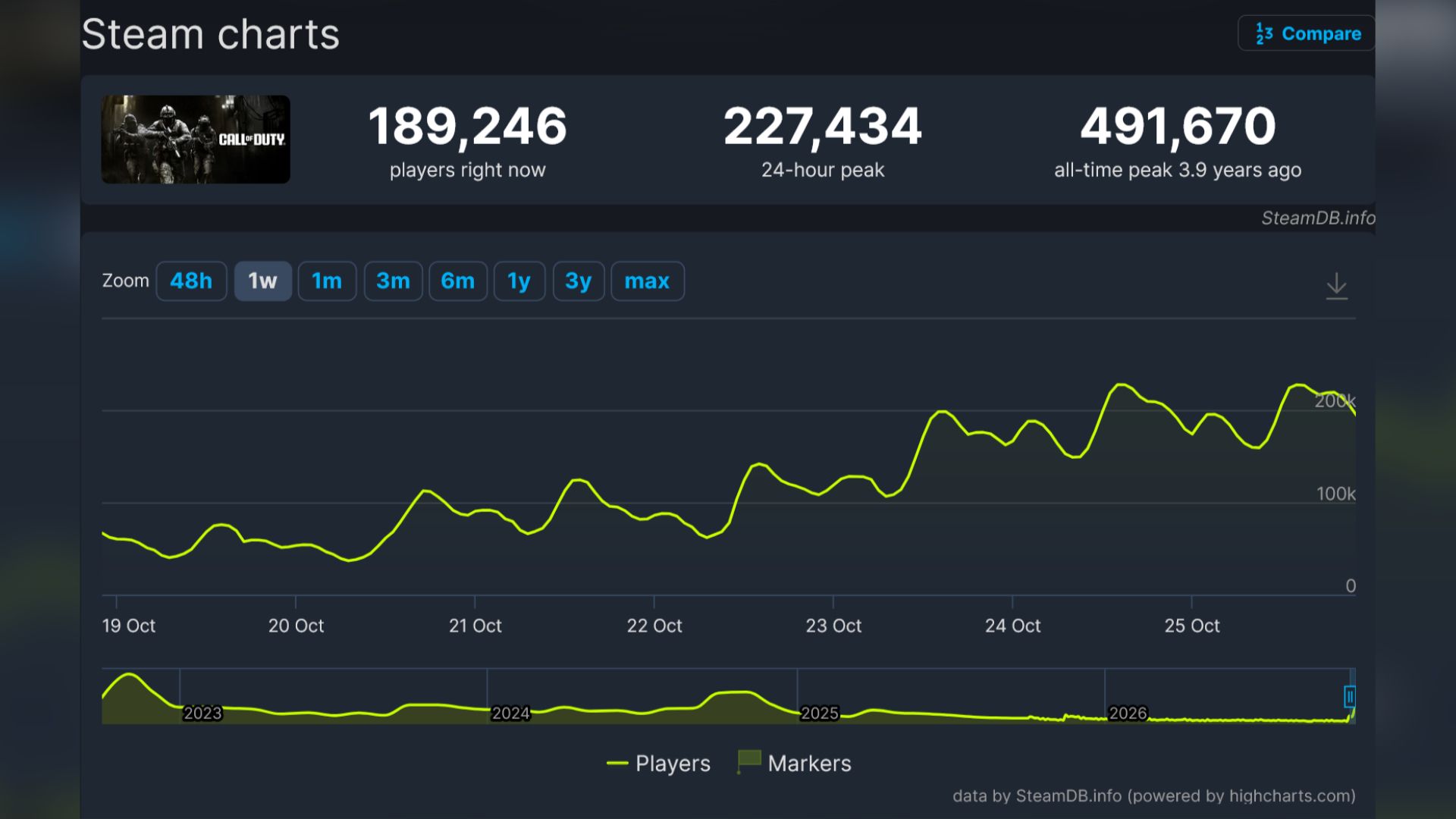Screen dimensions: 1456x819
Task: Show max time range
Action: pyautogui.click(x=648, y=281)
